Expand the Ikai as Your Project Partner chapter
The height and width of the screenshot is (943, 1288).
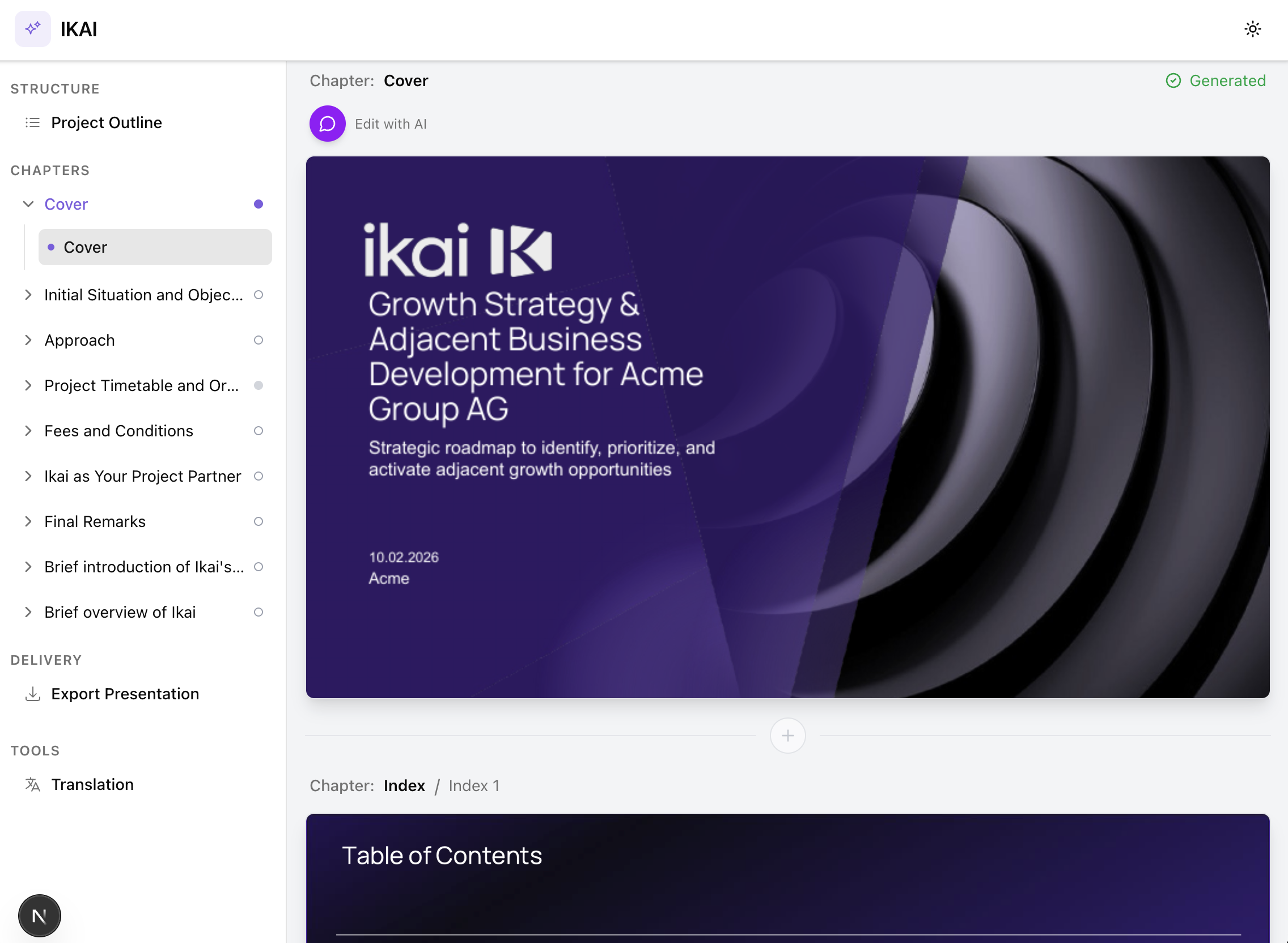click(28, 475)
